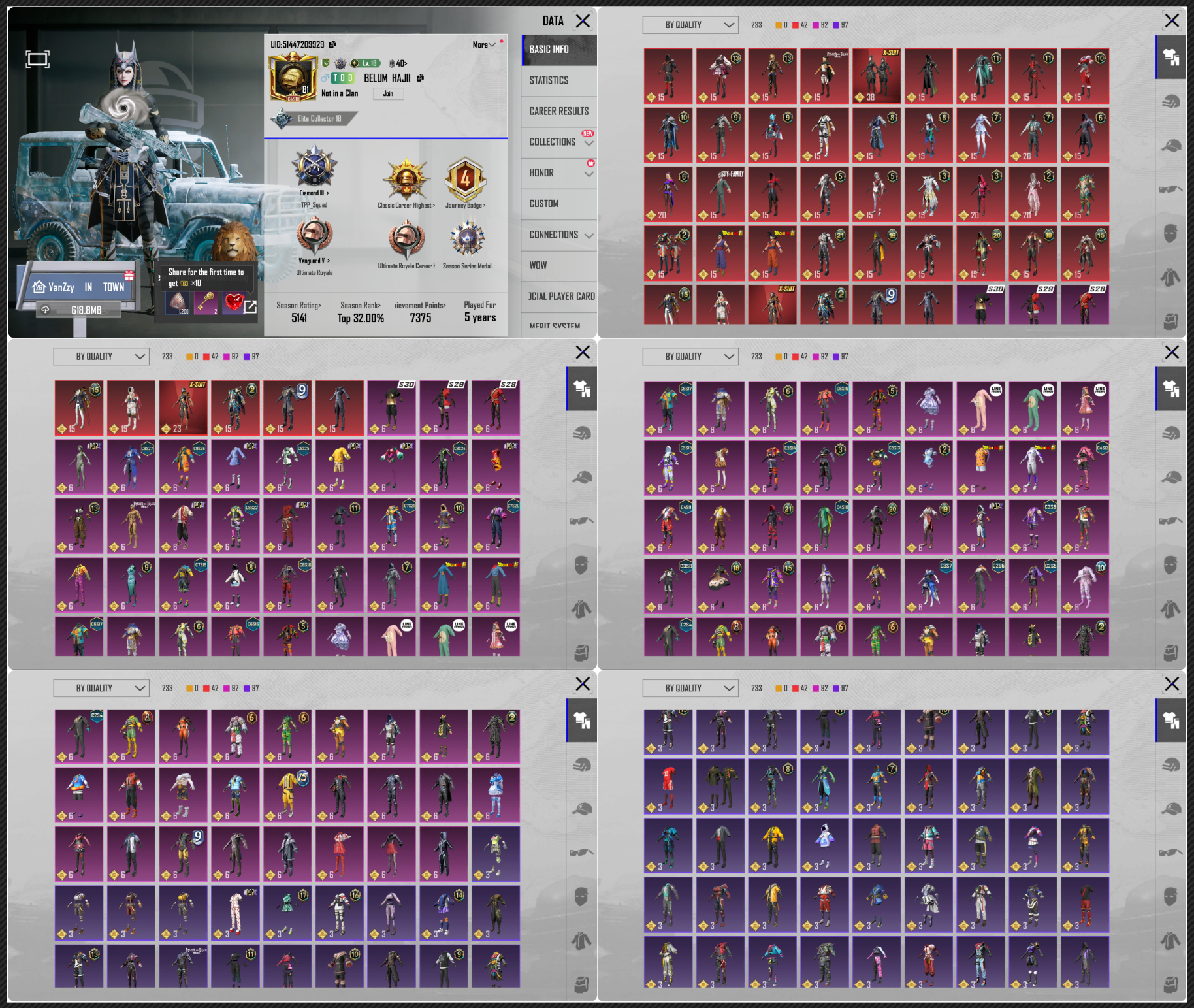Copy the UID number with copy icon

coord(332,44)
